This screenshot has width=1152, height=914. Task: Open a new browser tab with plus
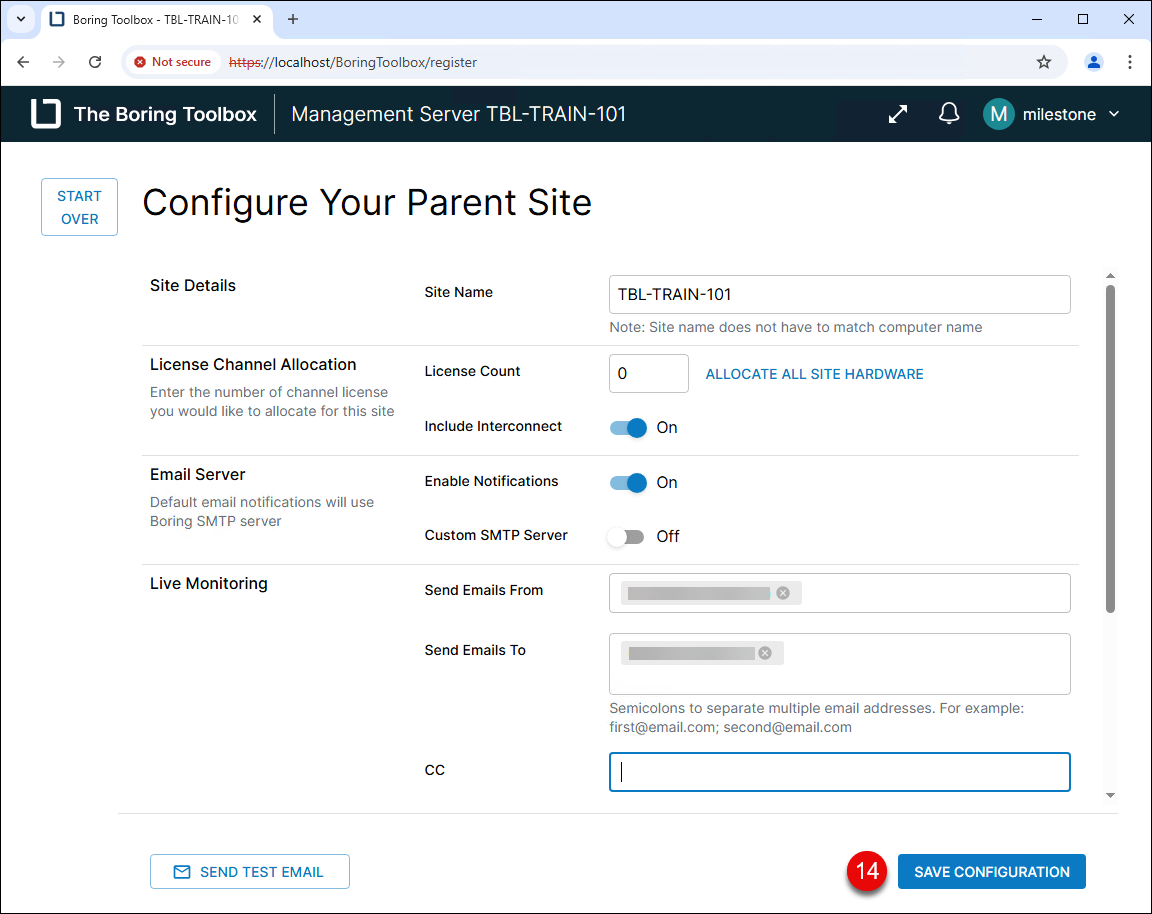click(x=293, y=19)
